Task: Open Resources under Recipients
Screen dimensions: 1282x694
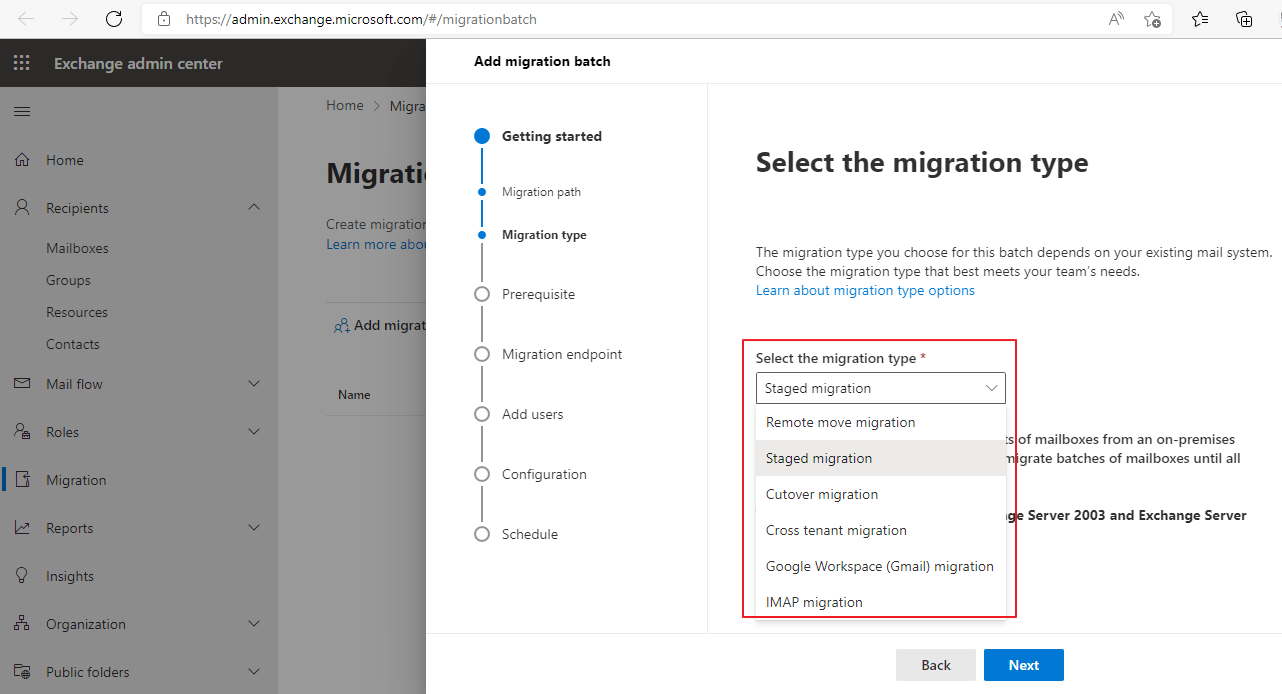Action: coord(77,312)
